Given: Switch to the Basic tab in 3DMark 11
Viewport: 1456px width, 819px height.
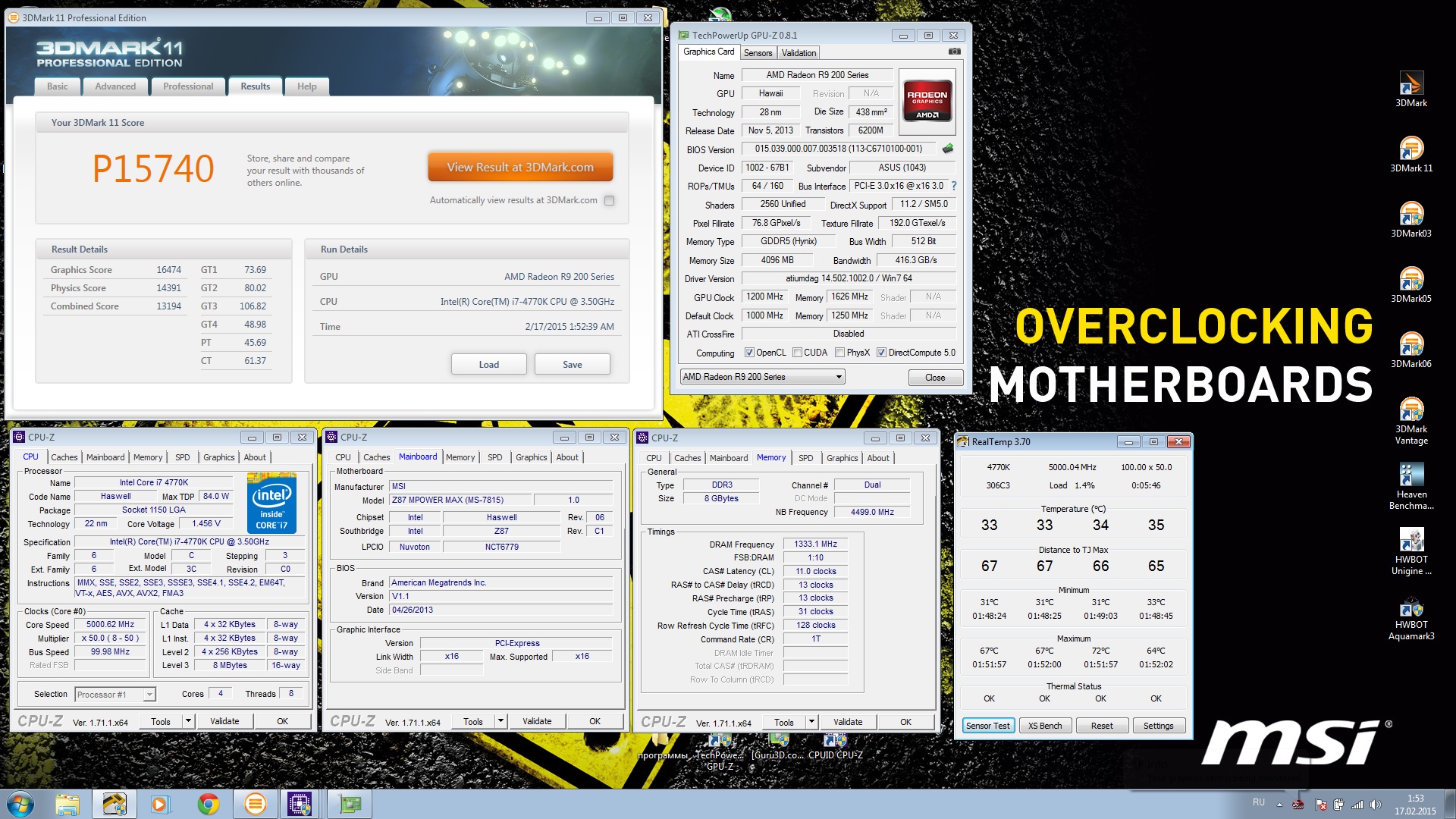Looking at the screenshot, I should click(x=58, y=86).
